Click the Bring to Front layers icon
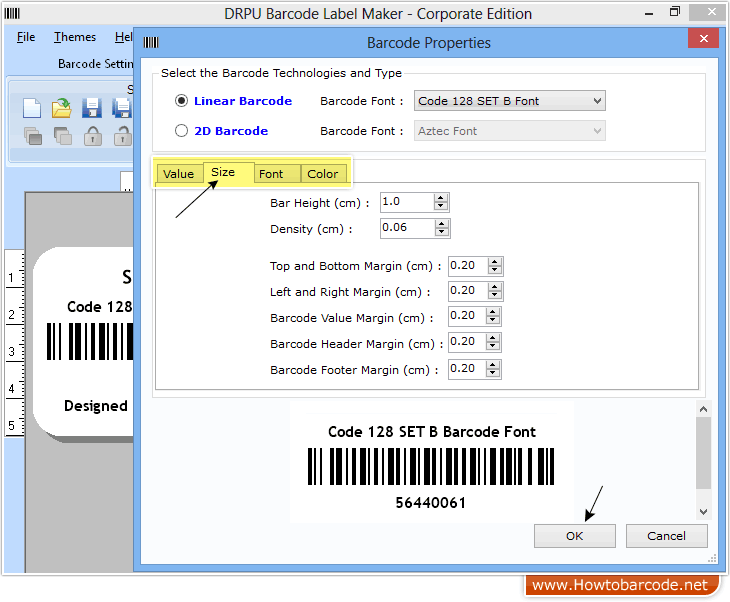 coord(33,136)
